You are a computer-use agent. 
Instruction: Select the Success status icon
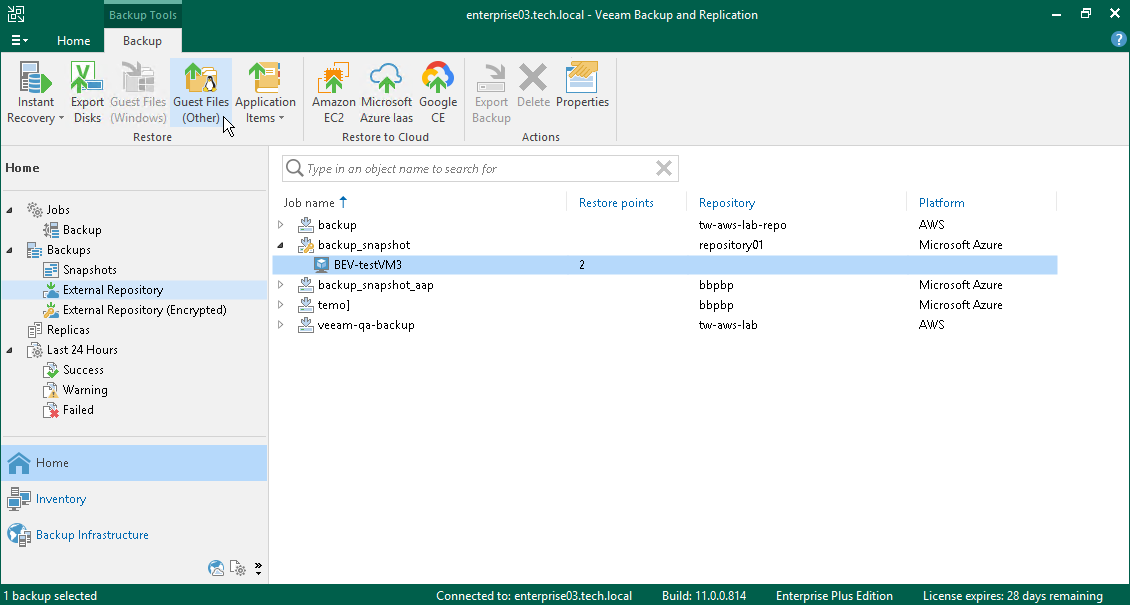(50, 370)
